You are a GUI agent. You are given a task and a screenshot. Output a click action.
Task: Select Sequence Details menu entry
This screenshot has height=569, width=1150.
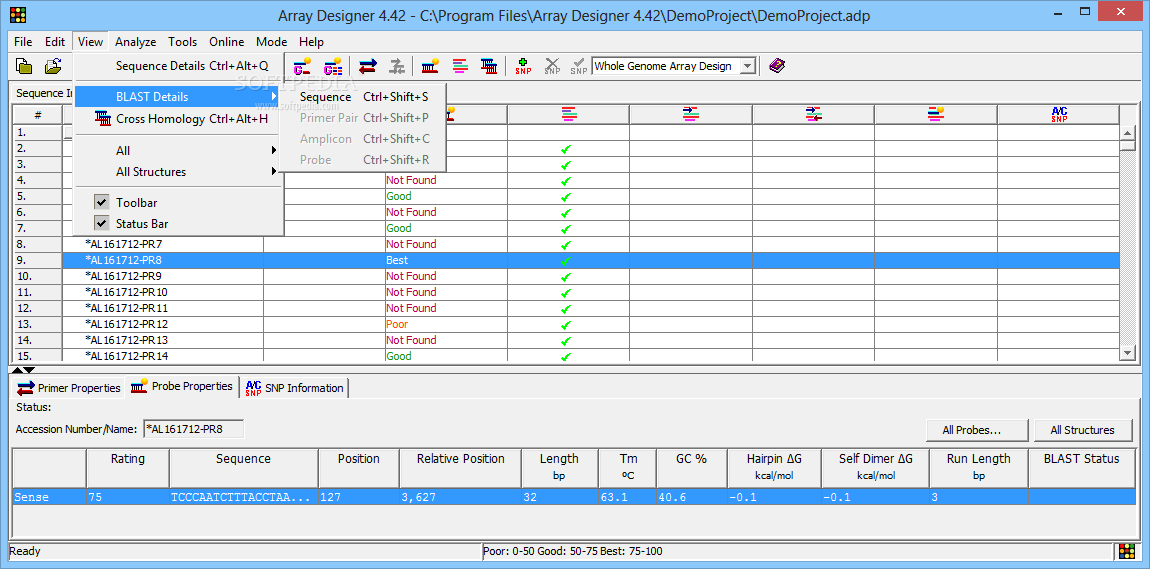[x=177, y=66]
